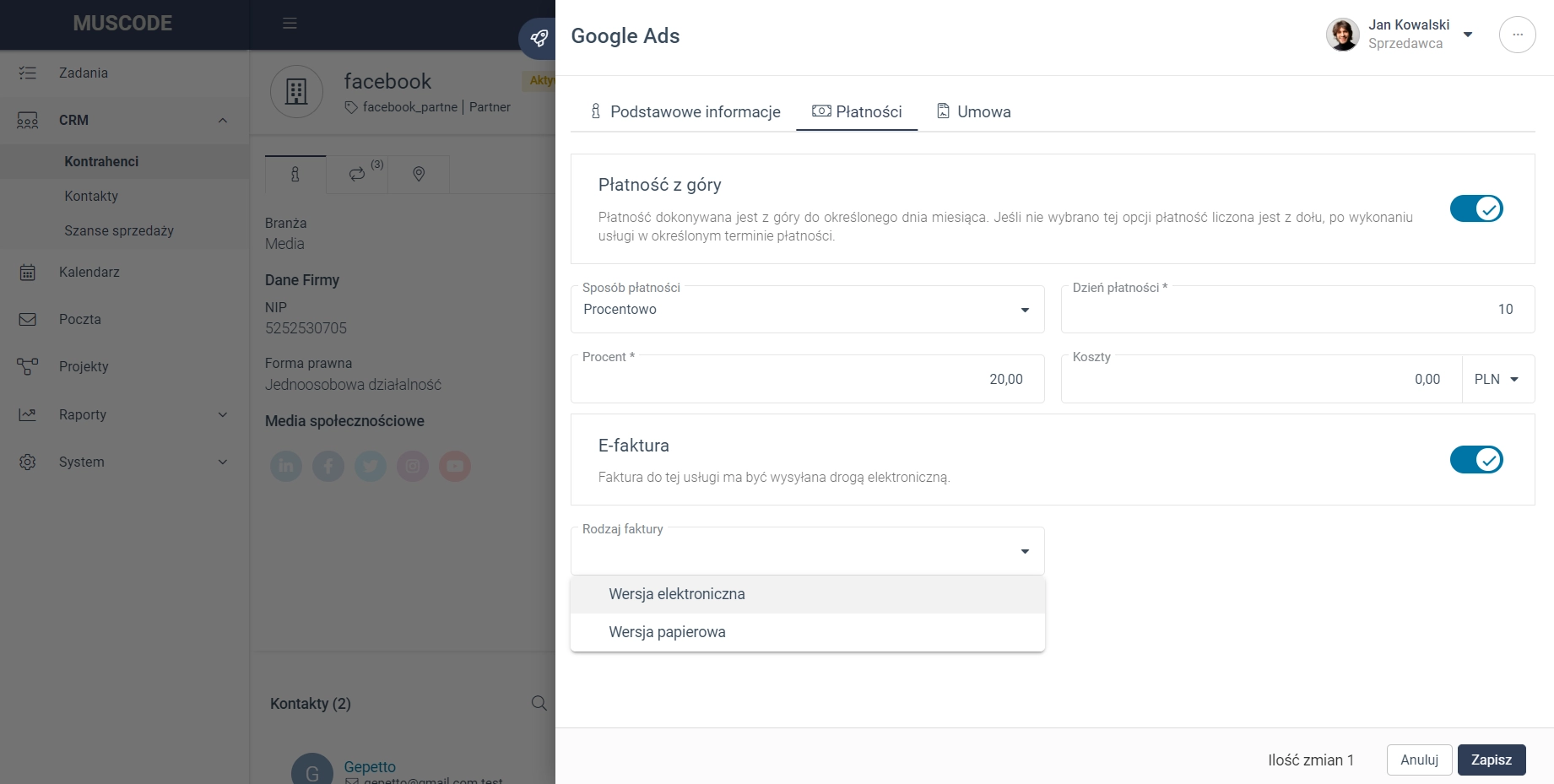The width and height of the screenshot is (1554, 784).
Task: Click the rocket launcher icon
Action: (x=539, y=38)
